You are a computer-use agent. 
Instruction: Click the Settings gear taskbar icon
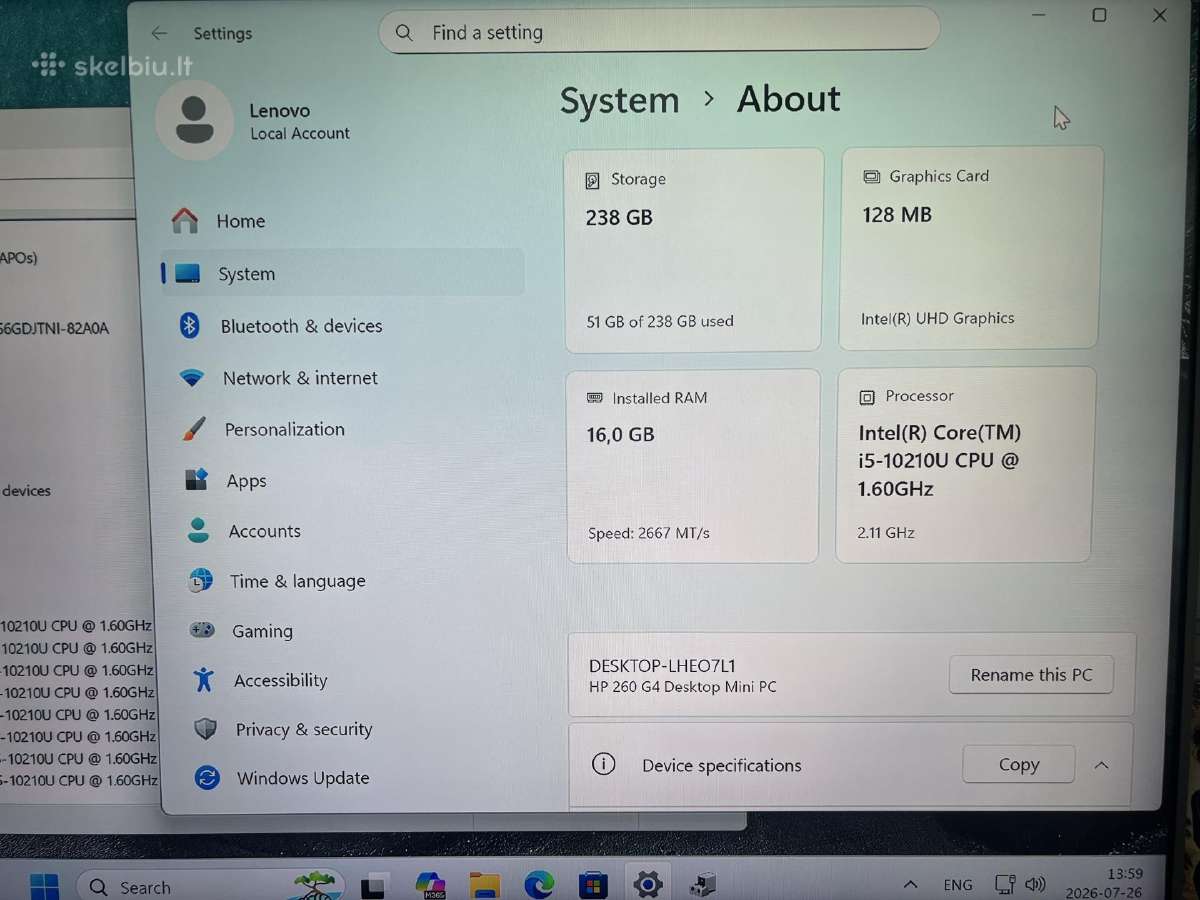tap(648, 884)
